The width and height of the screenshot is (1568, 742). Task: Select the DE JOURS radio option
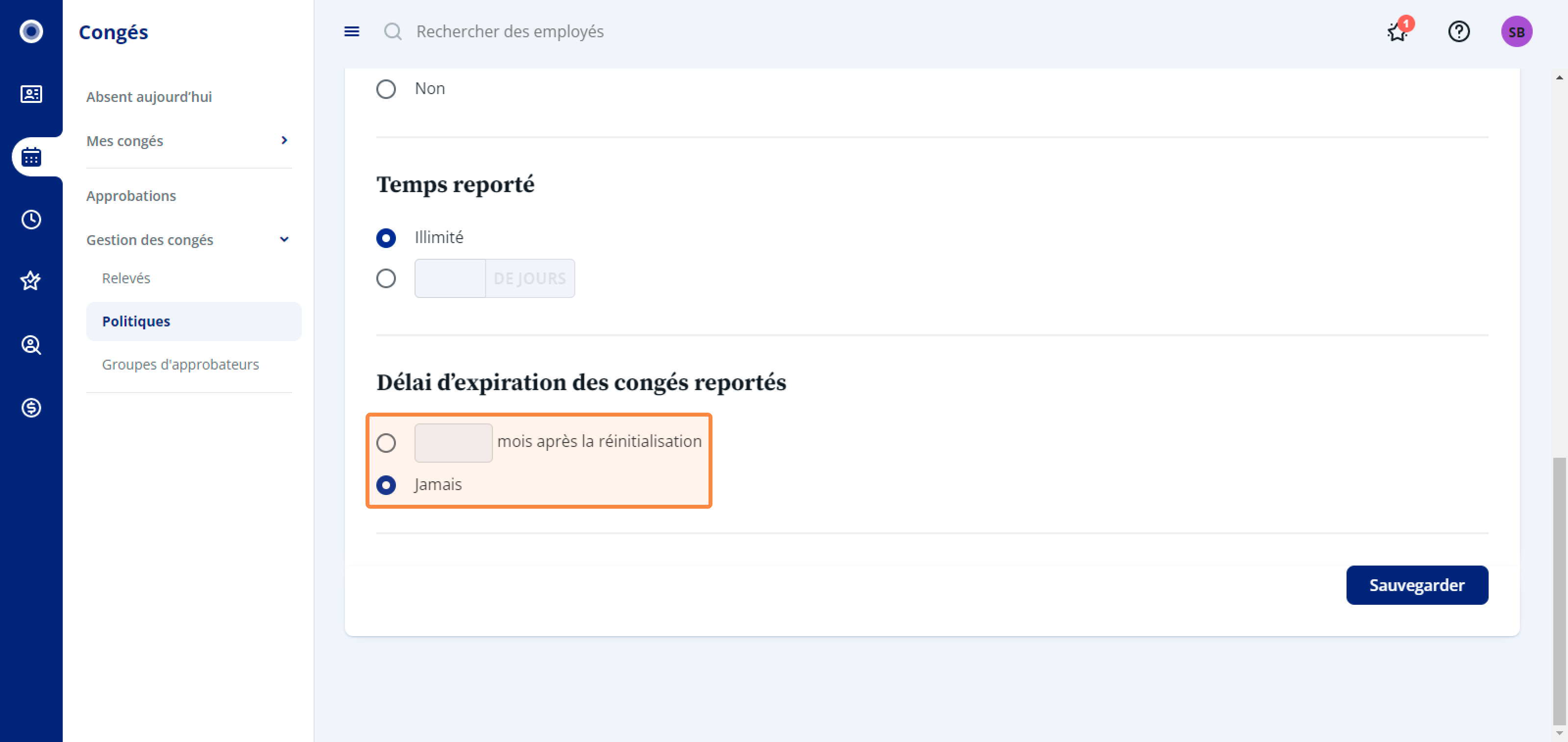click(x=386, y=279)
